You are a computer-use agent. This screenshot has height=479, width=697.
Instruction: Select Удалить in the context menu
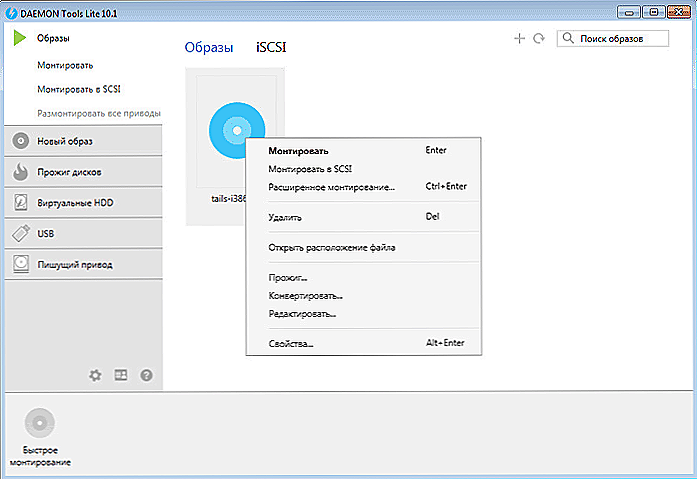(364, 217)
